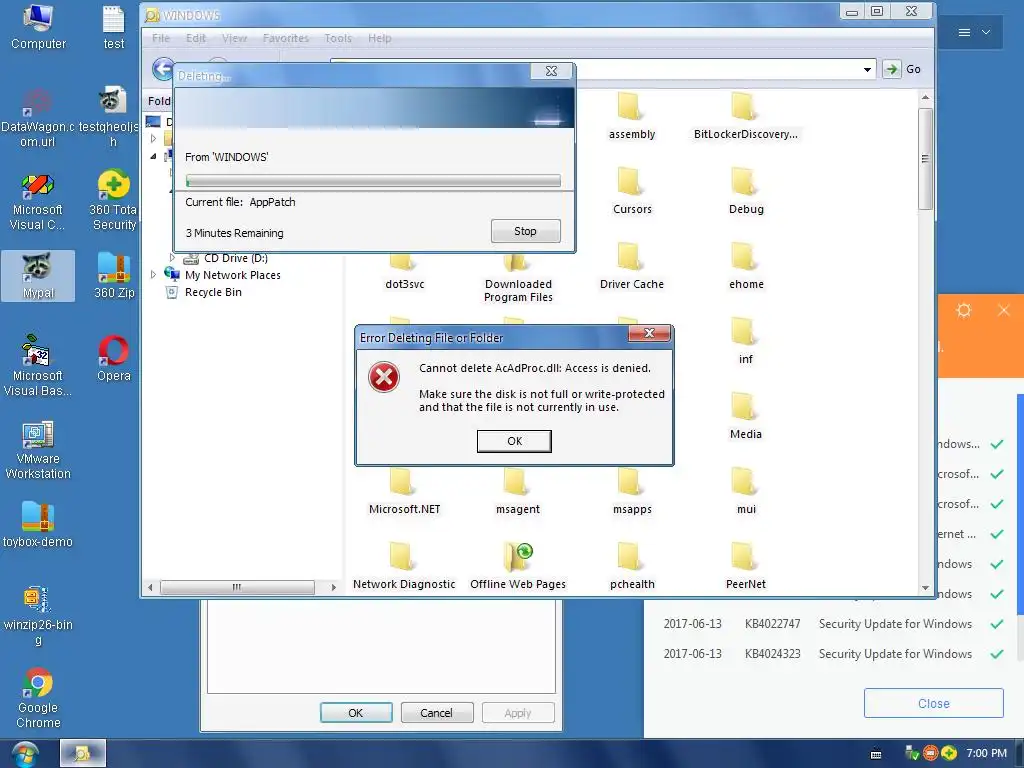
Task: Launch the Opera browser shortcut
Action: point(114,359)
